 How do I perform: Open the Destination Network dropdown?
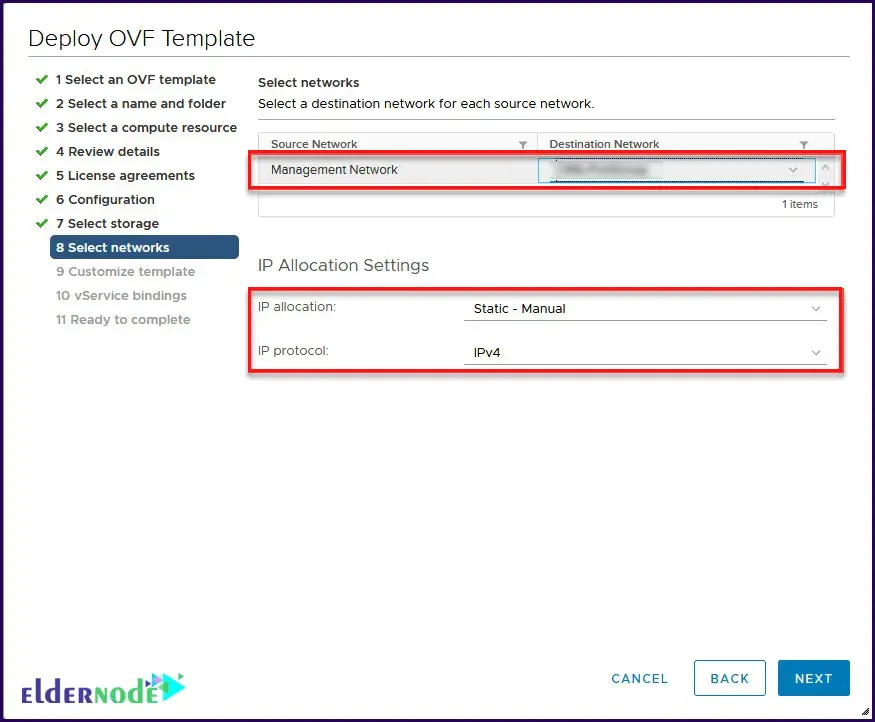point(677,170)
